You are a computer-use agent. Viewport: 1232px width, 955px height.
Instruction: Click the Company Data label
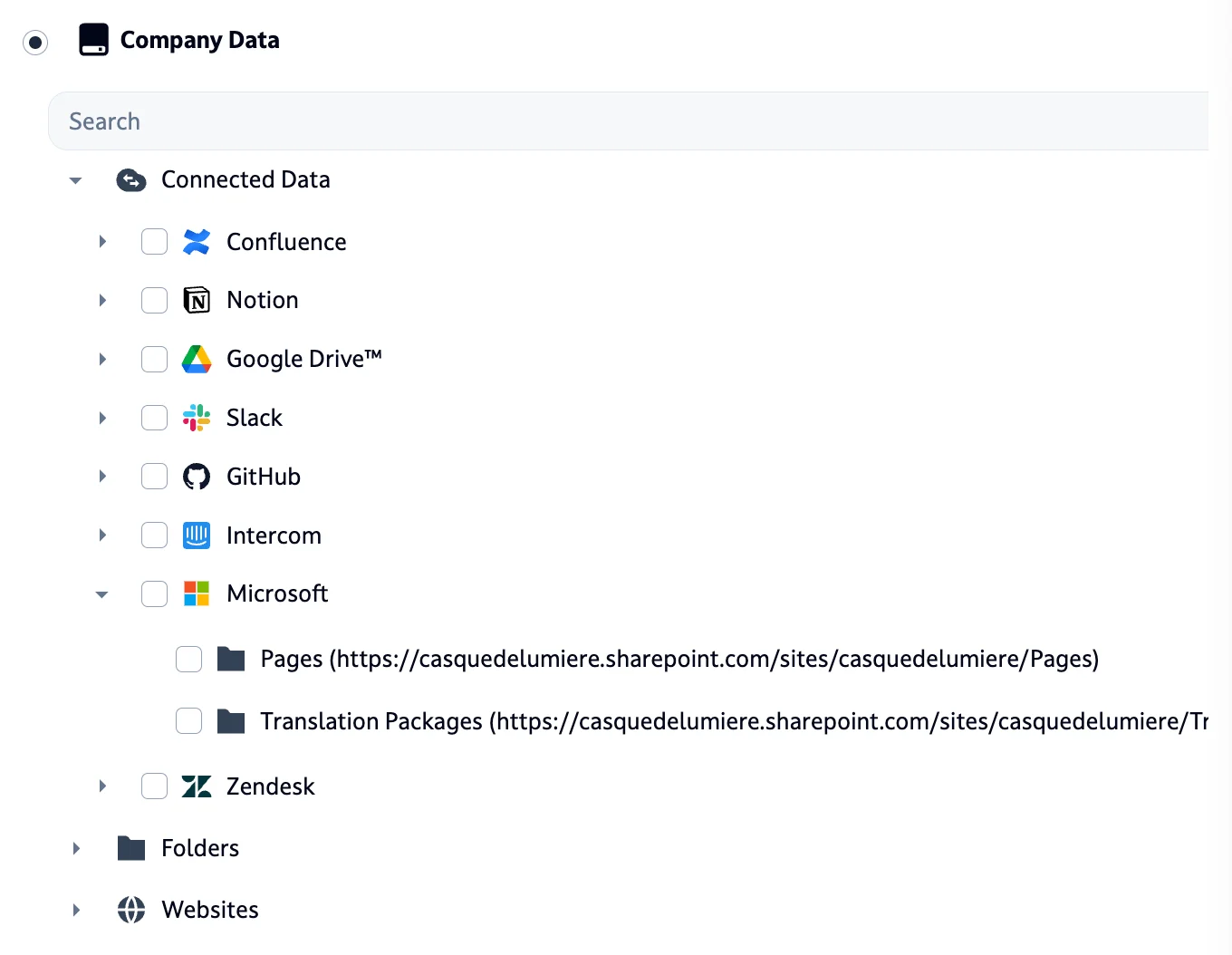coord(200,40)
